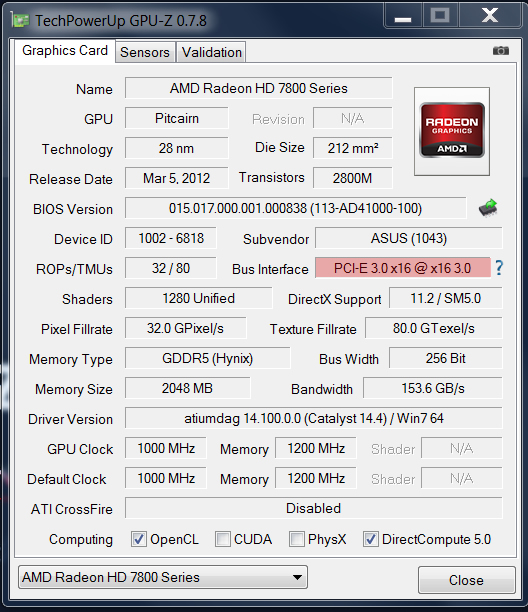Click the Device ID value 1002 - 6818
This screenshot has height=612, width=528.
[171, 238]
